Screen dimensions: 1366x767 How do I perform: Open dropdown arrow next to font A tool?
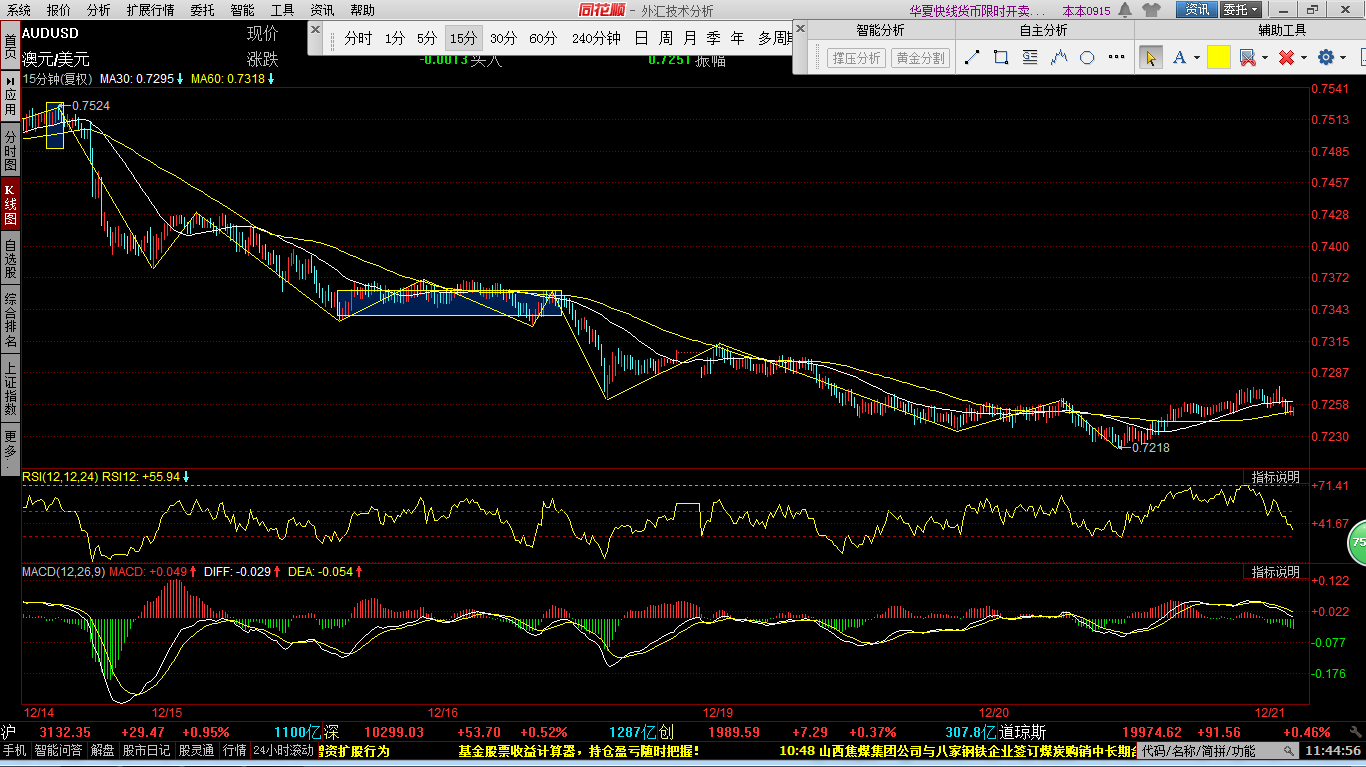[x=1197, y=58]
